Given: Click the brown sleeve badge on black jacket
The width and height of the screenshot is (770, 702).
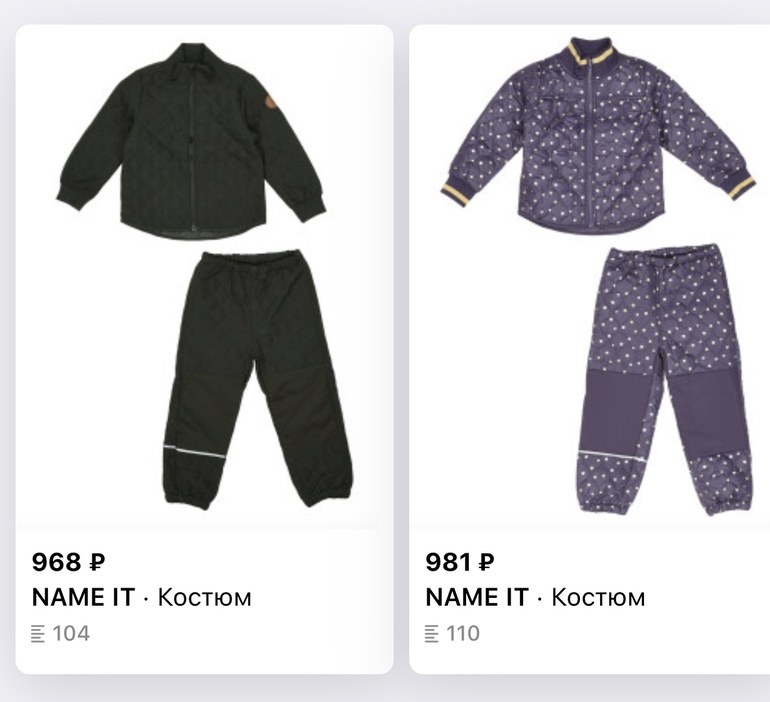Looking at the screenshot, I should coord(270,104).
